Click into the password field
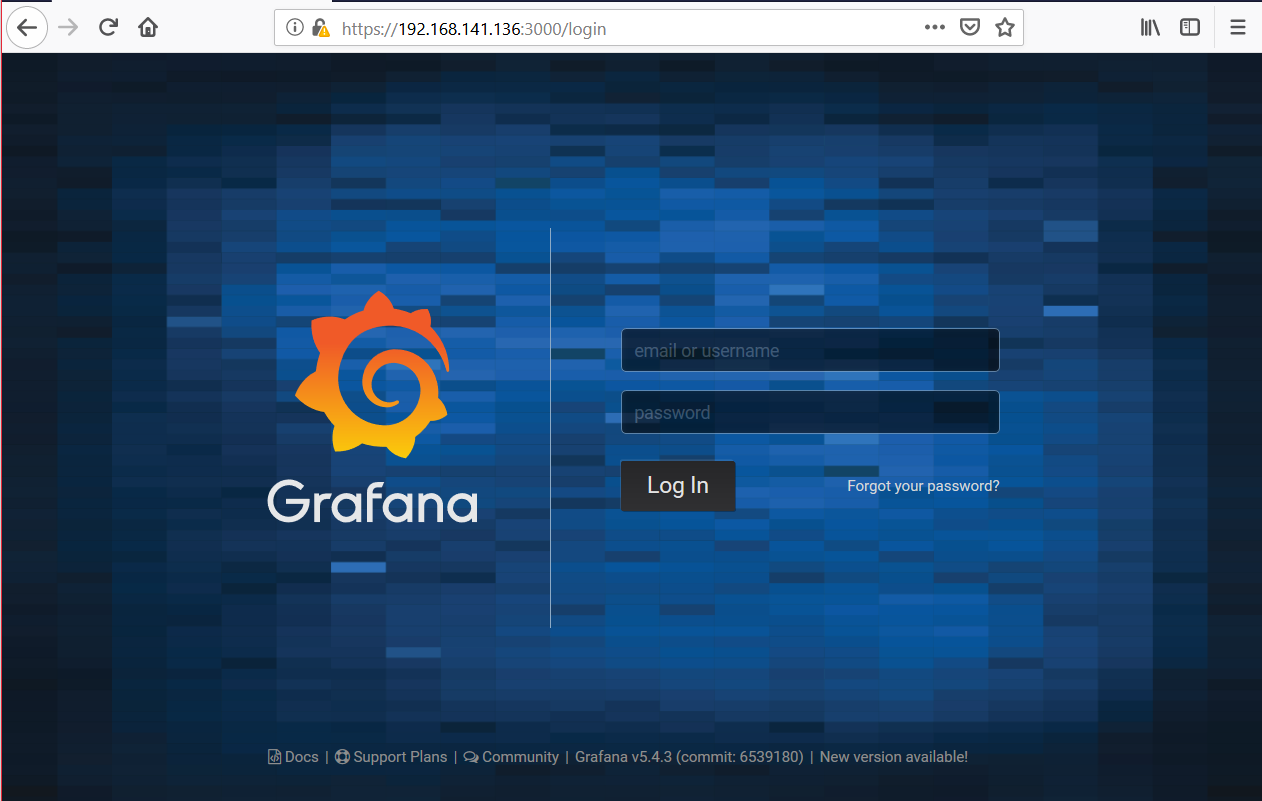Image resolution: width=1262 pixels, height=801 pixels. tap(810, 413)
